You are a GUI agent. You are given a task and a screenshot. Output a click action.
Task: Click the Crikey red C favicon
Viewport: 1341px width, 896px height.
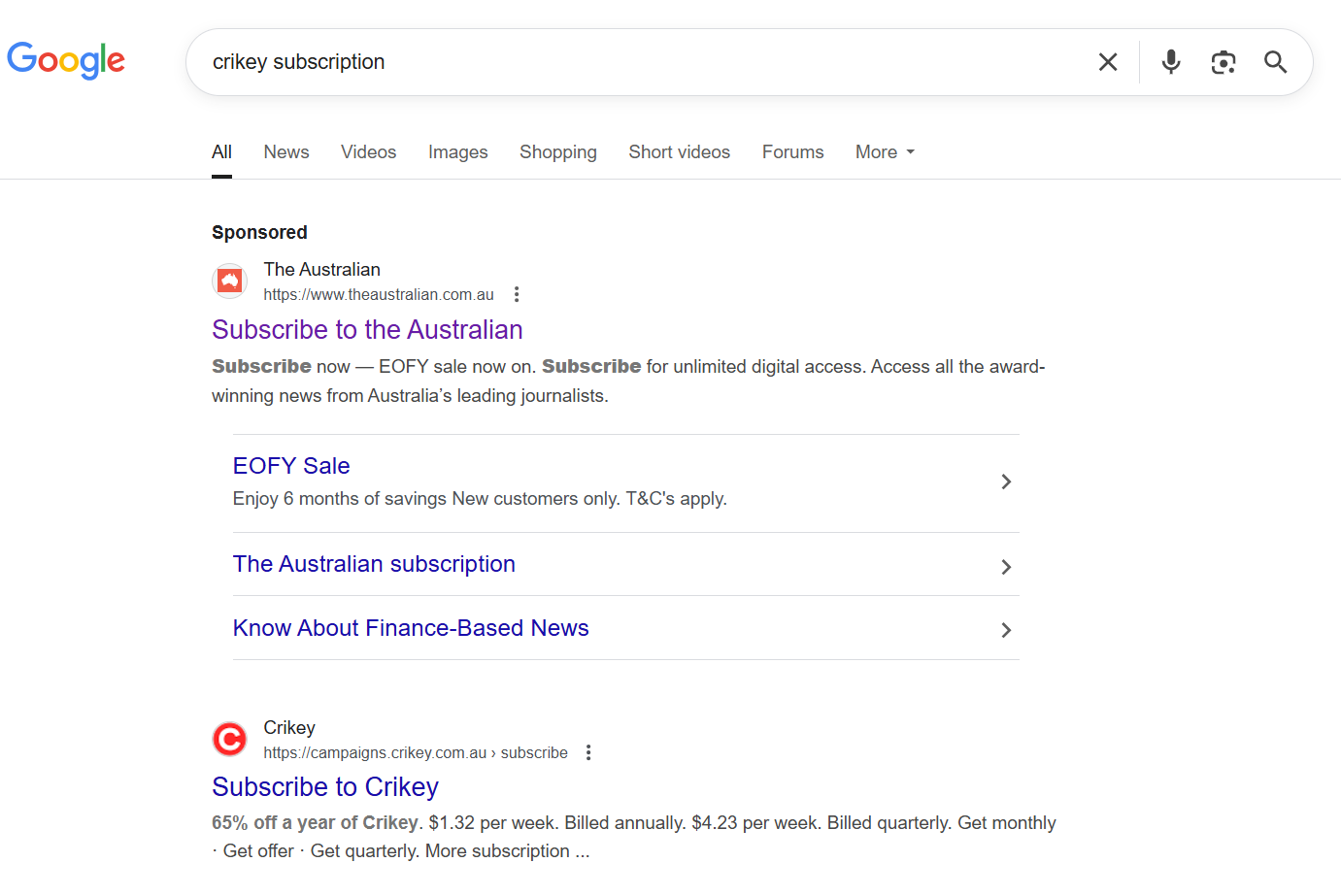click(x=230, y=740)
